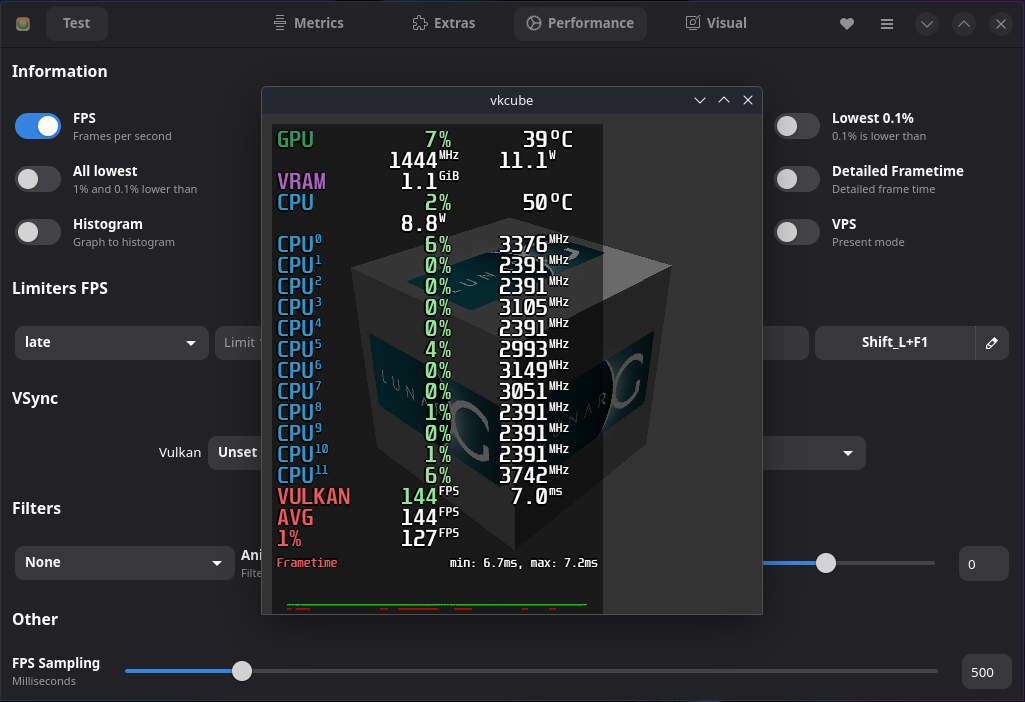Open the Extras tab
This screenshot has height=702, width=1025.
[x=444, y=24]
